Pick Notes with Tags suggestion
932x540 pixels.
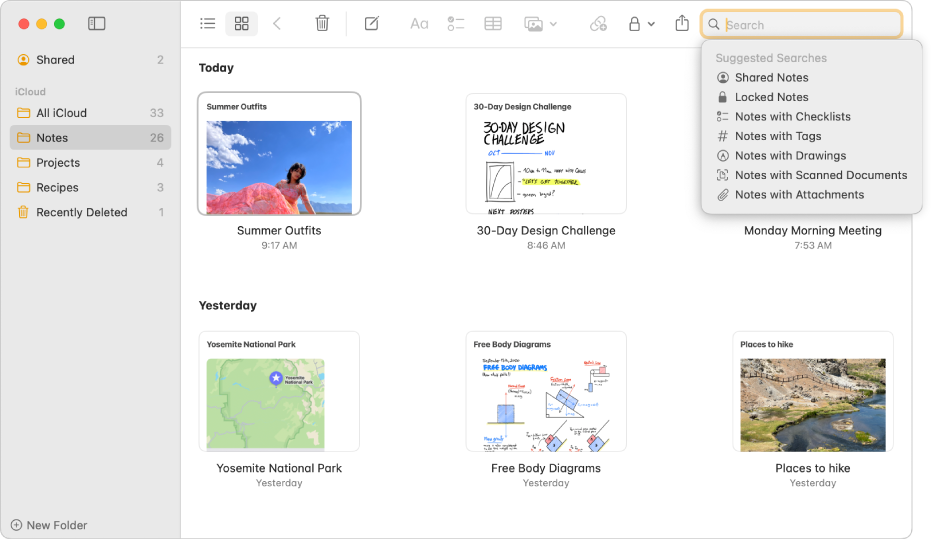tap(777, 136)
